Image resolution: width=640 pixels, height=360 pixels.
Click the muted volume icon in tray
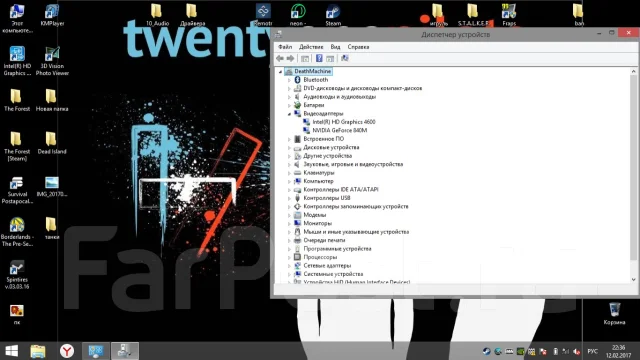click(x=577, y=351)
